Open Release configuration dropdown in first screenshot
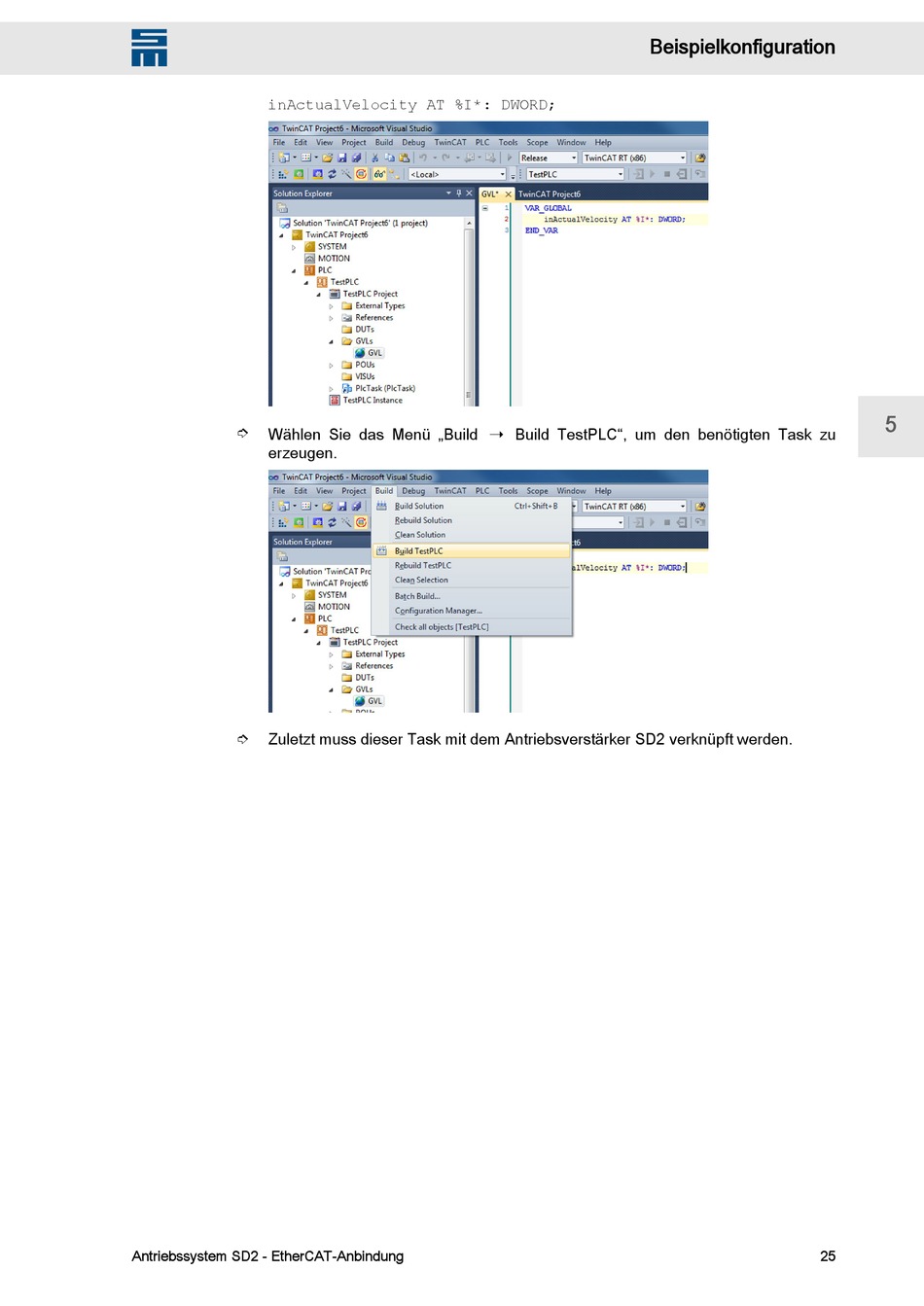 (574, 158)
